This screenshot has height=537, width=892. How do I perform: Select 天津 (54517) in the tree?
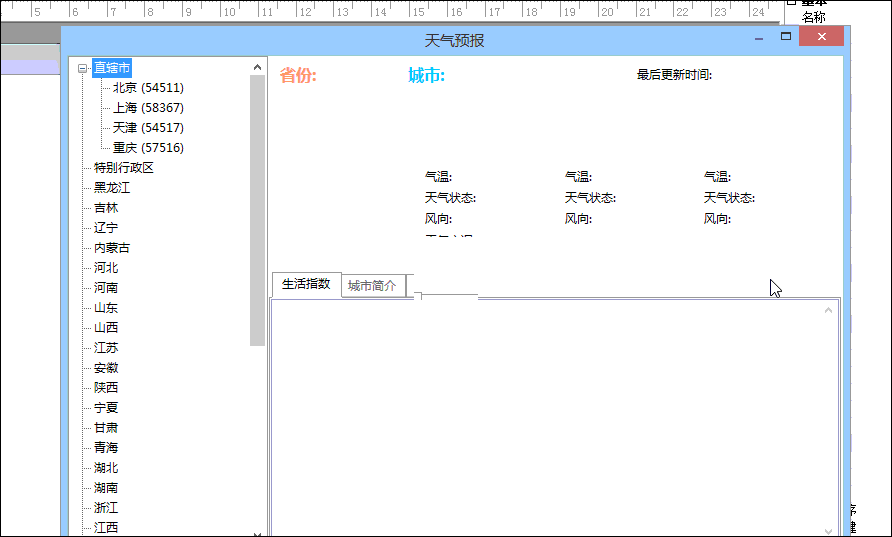pos(148,127)
